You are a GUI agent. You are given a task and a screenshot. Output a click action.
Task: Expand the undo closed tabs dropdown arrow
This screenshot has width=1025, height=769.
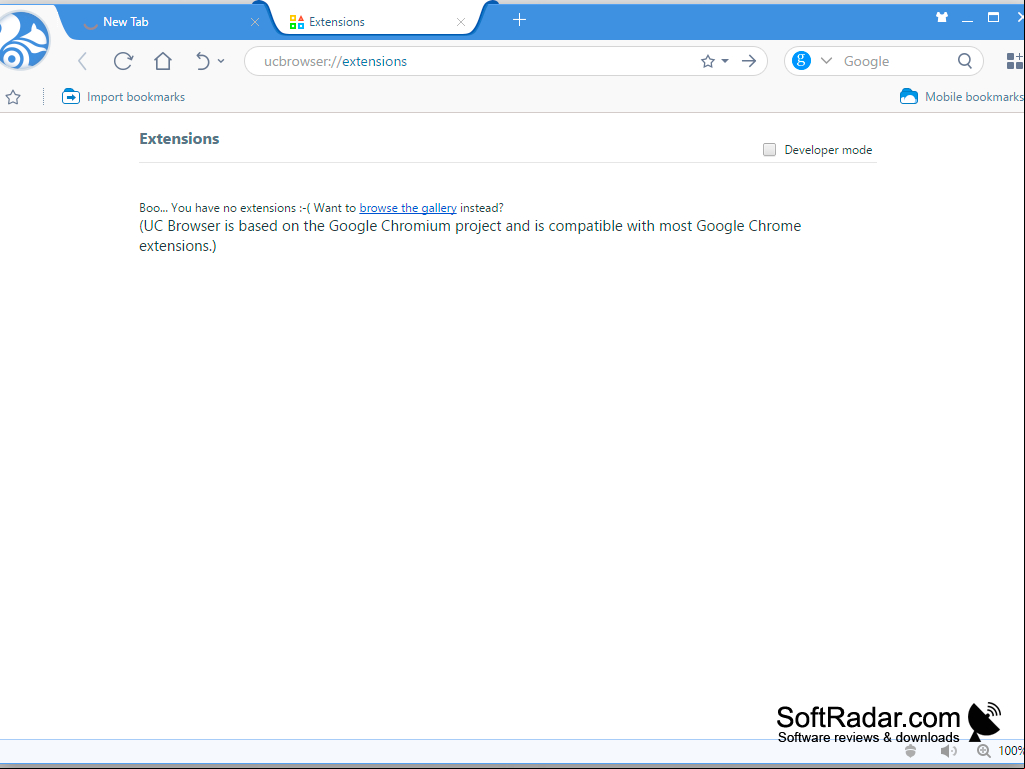click(221, 61)
